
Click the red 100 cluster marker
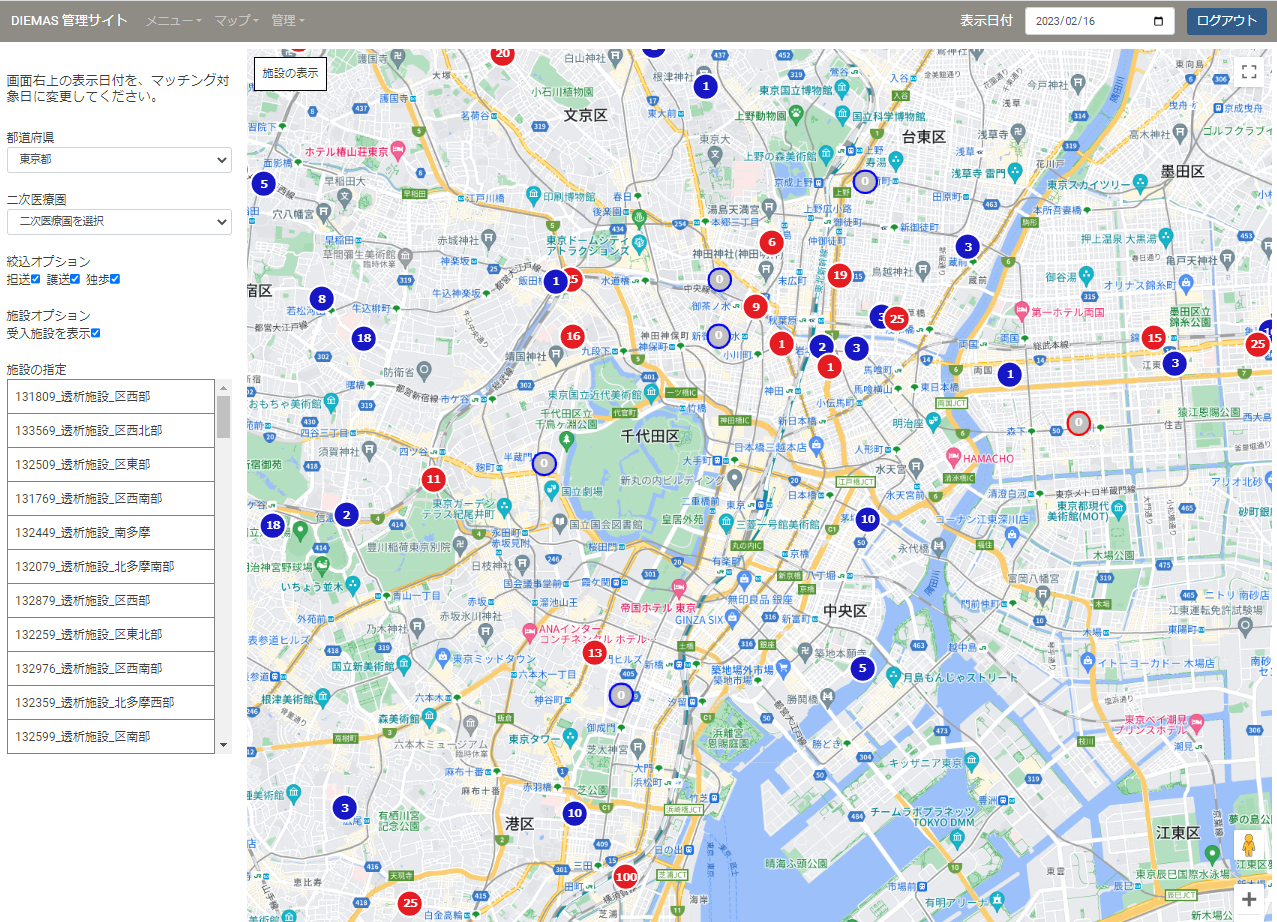click(x=626, y=877)
